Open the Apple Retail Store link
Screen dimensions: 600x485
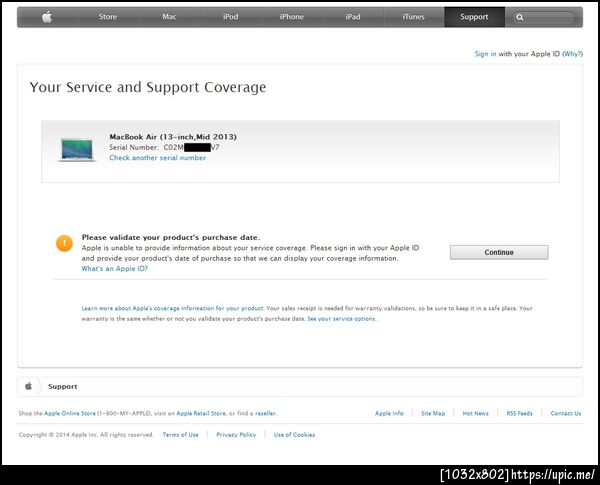click(x=201, y=413)
